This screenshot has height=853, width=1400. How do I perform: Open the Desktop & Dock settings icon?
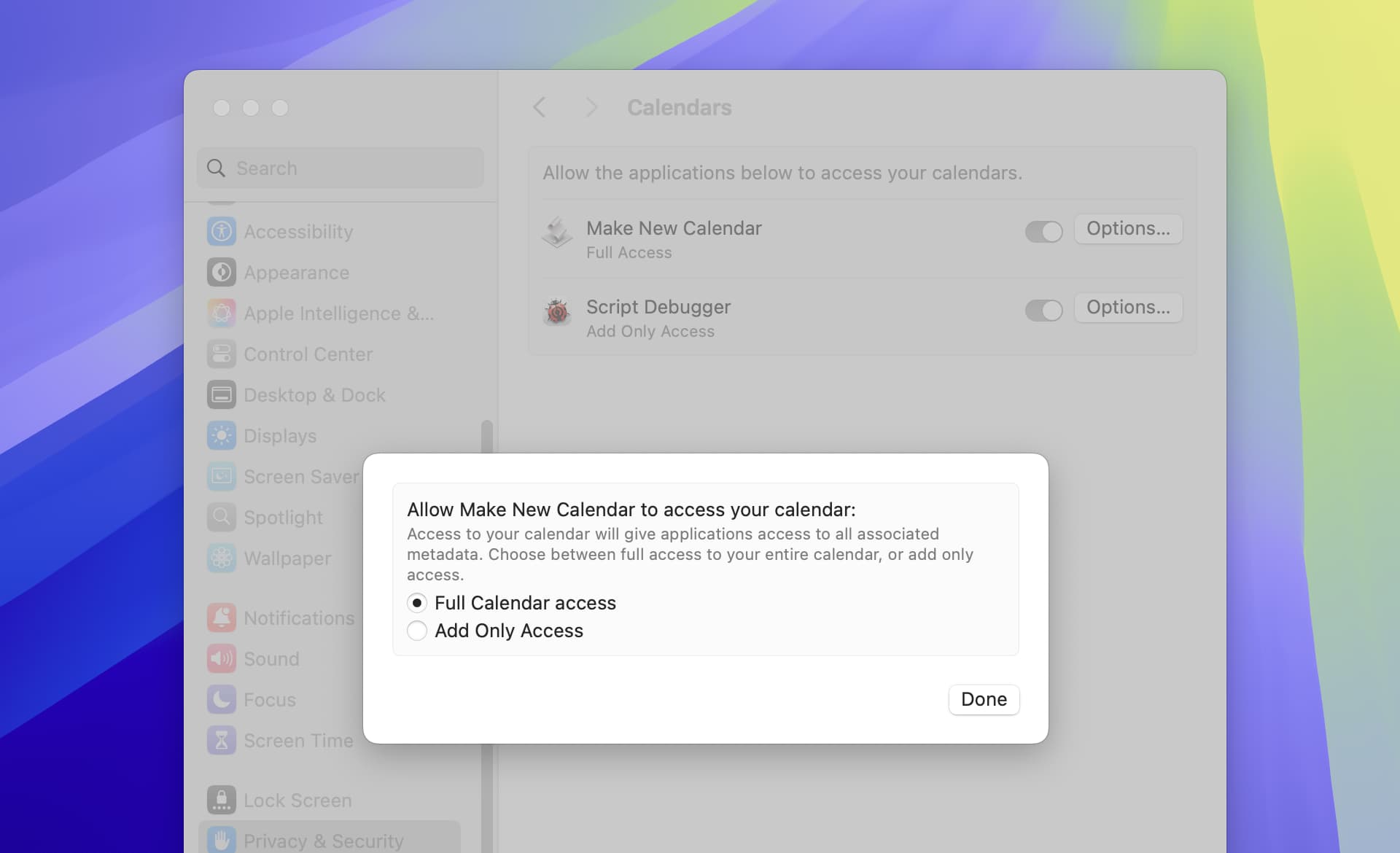222,394
